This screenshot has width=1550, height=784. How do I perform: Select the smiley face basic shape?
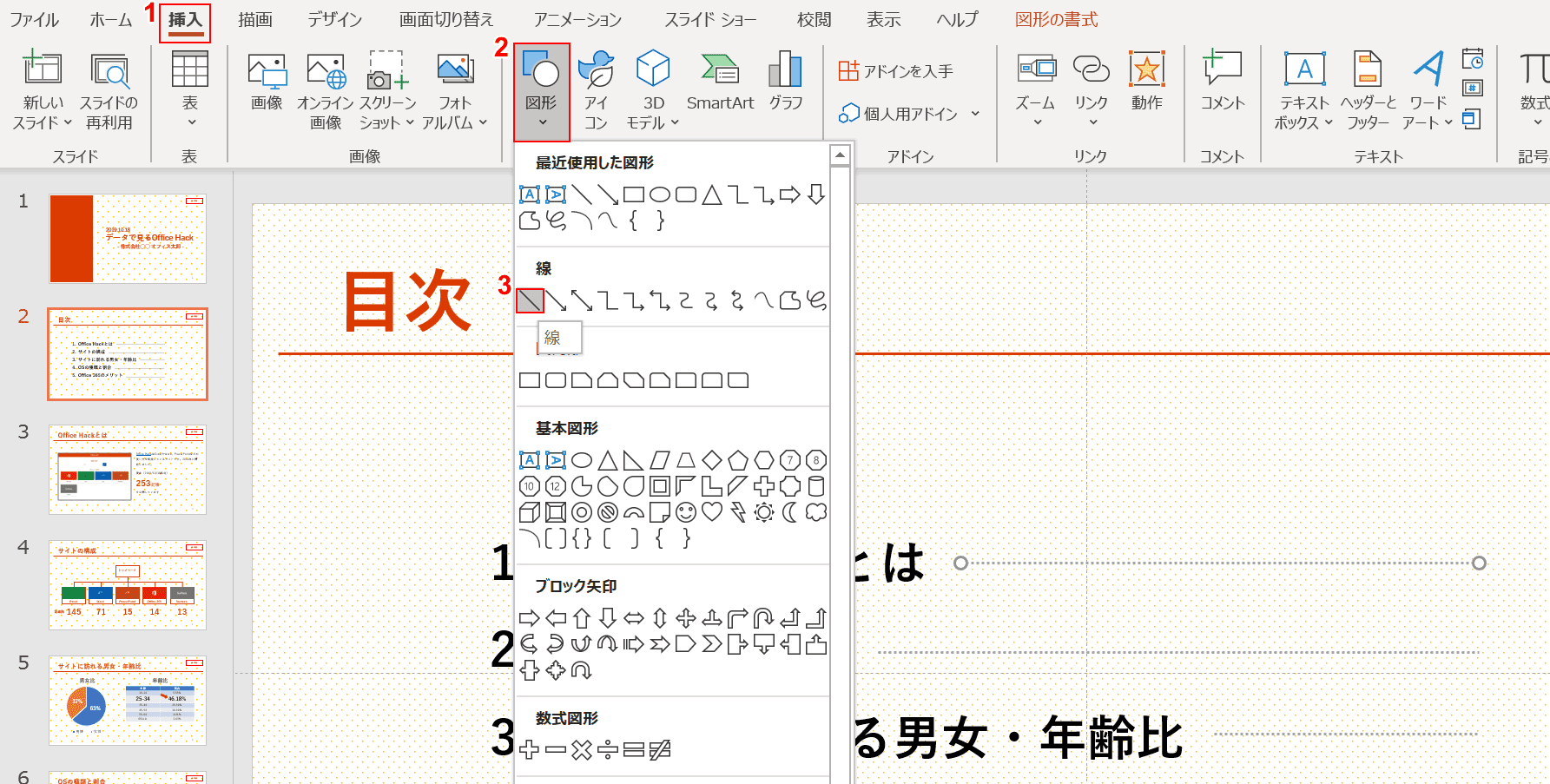click(x=686, y=512)
